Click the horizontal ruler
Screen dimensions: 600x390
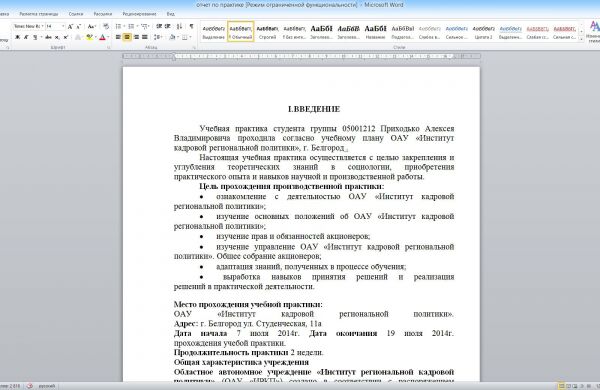[301, 56]
